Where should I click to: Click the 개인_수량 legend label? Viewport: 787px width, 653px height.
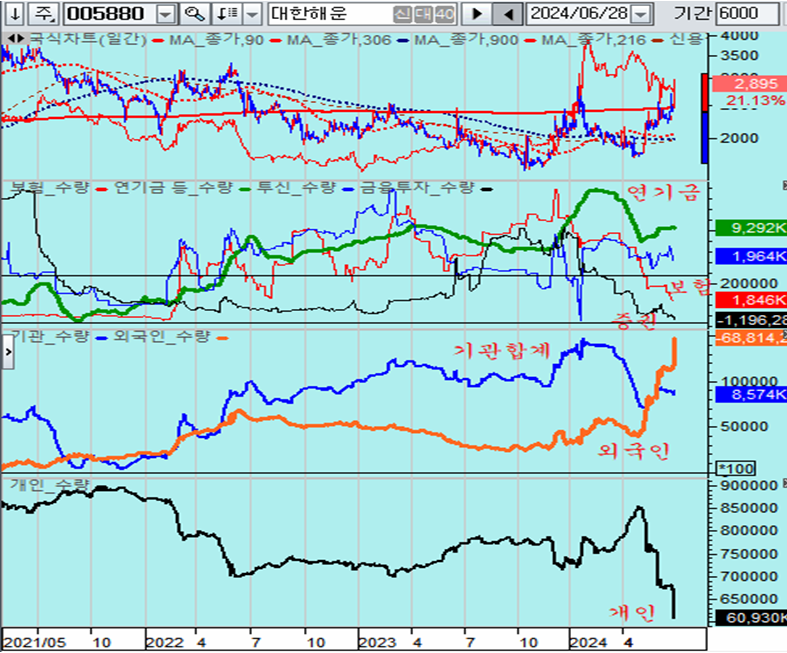50,484
